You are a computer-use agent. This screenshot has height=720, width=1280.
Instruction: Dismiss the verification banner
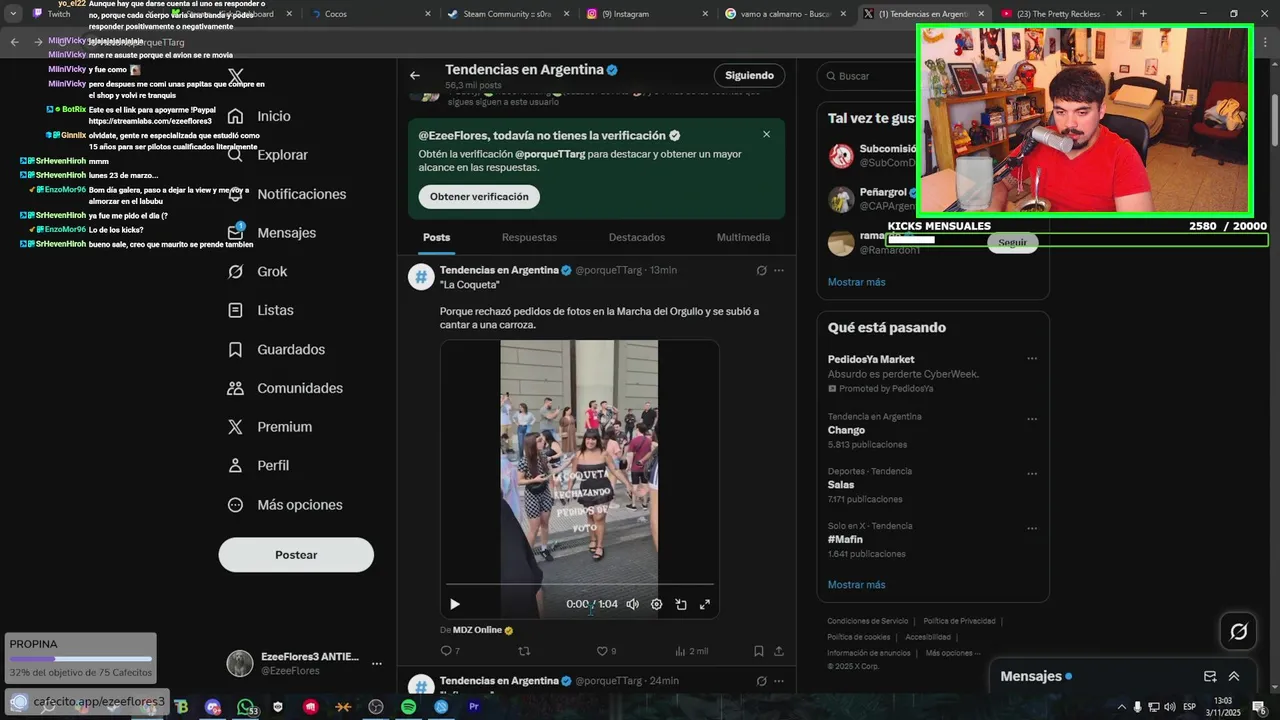pyautogui.click(x=766, y=134)
